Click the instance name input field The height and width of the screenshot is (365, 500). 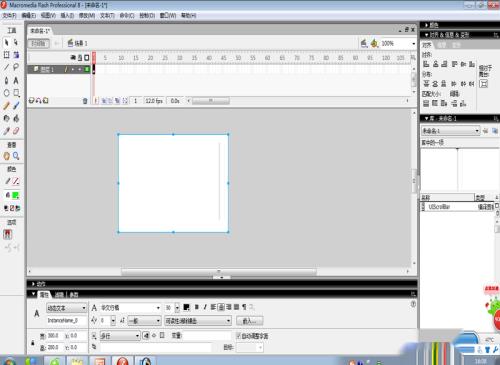66,321
